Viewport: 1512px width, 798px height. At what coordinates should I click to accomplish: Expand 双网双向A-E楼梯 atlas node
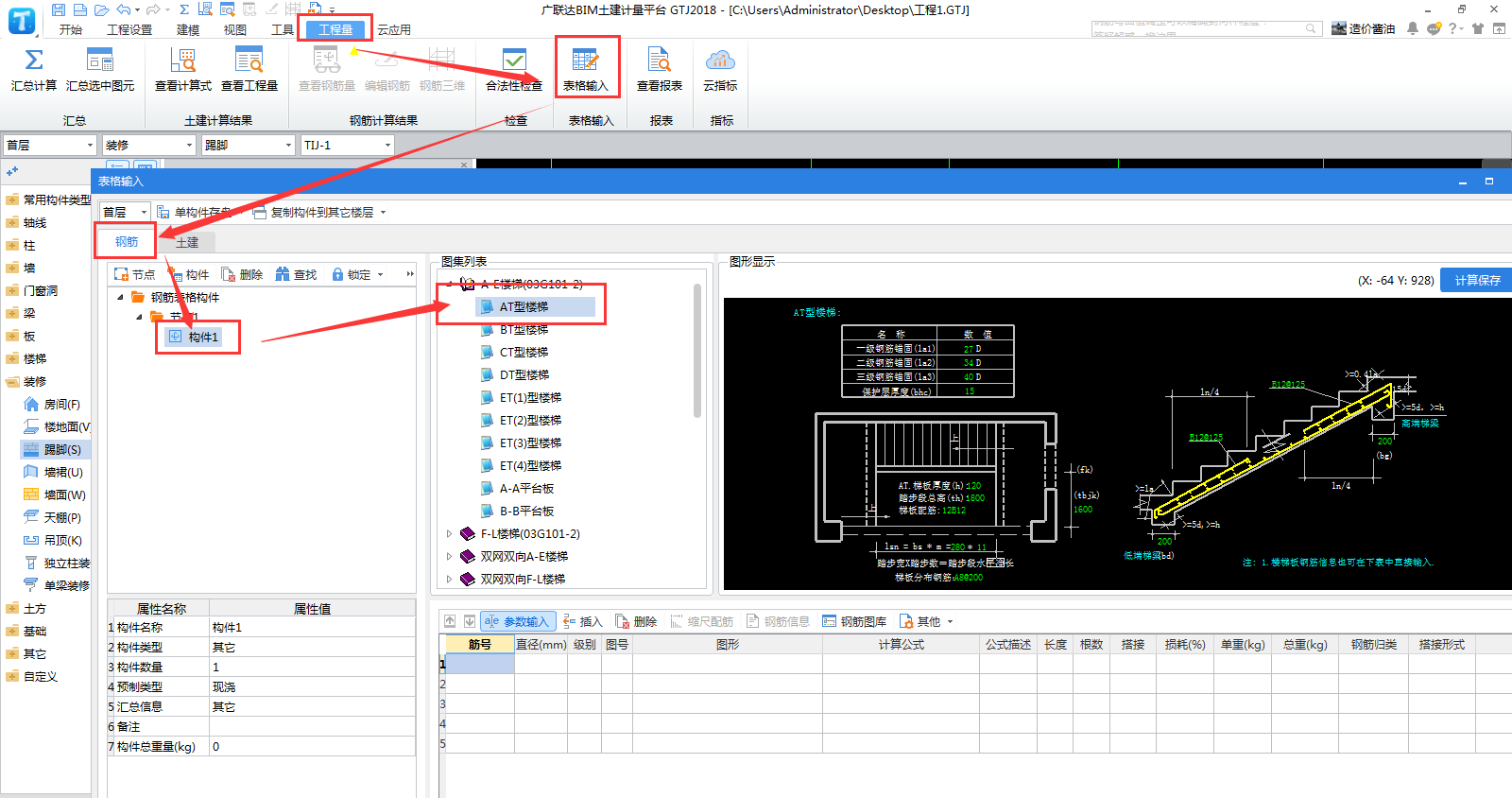click(449, 556)
